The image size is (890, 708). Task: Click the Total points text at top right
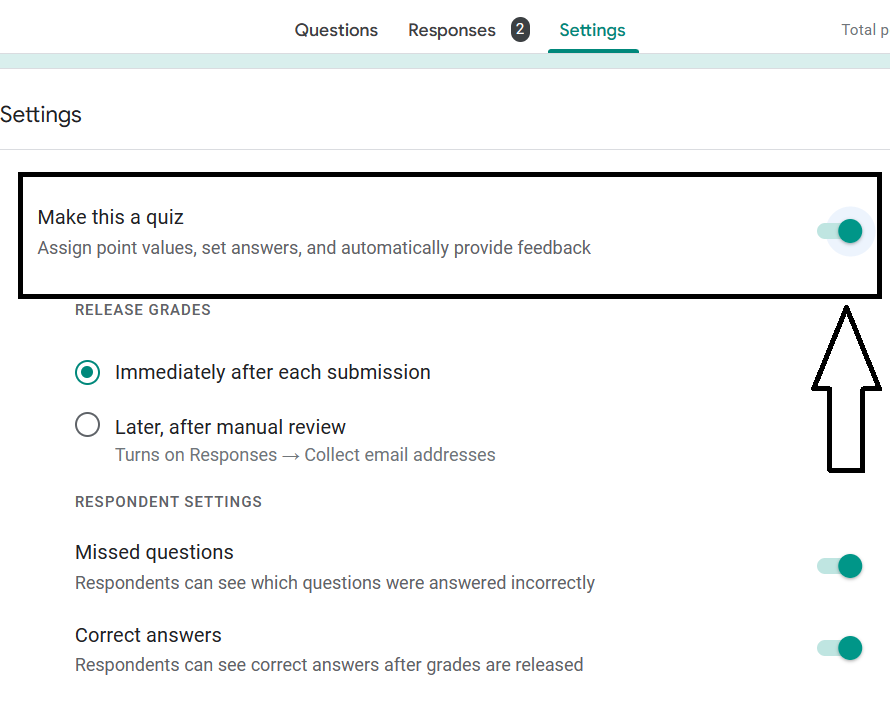point(864,30)
